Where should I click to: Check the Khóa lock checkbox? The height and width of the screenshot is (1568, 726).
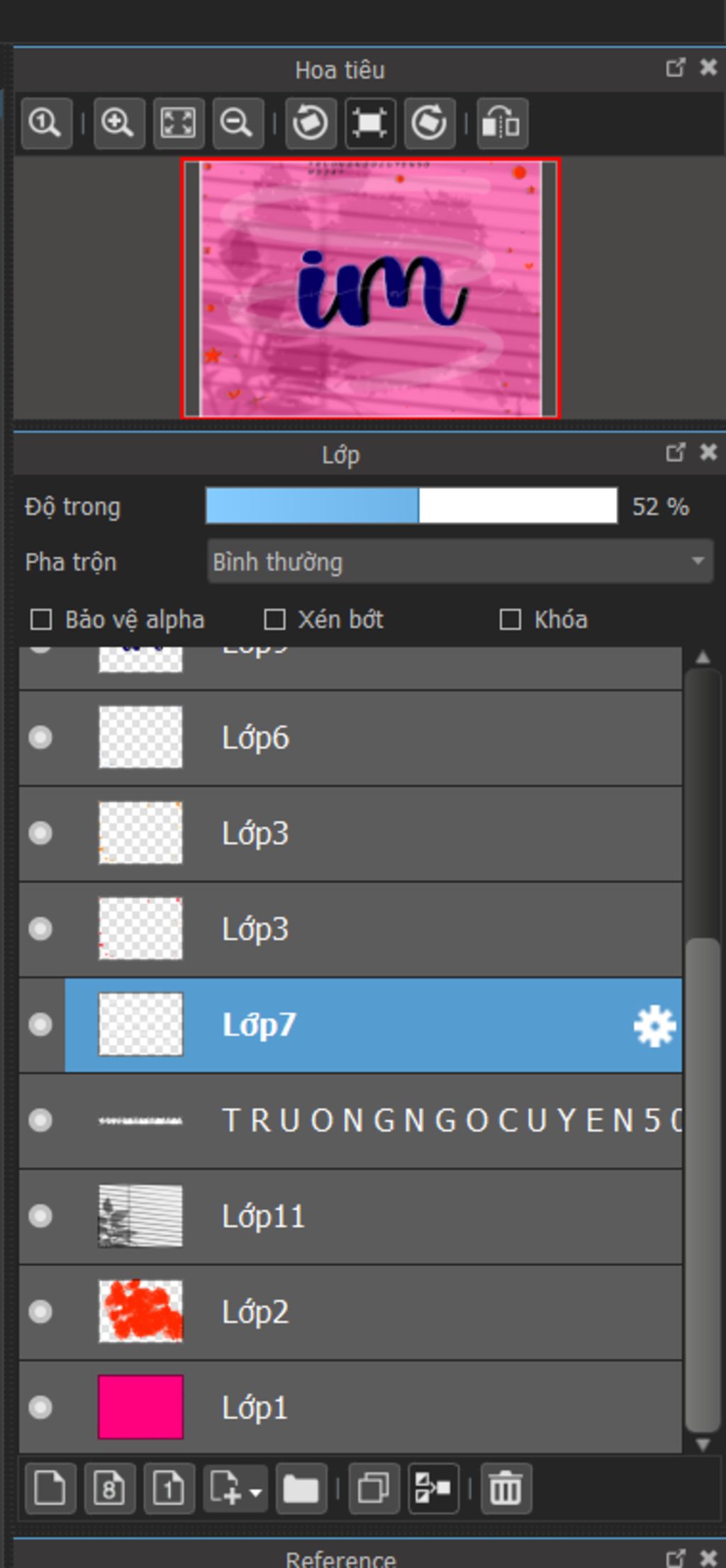(510, 620)
